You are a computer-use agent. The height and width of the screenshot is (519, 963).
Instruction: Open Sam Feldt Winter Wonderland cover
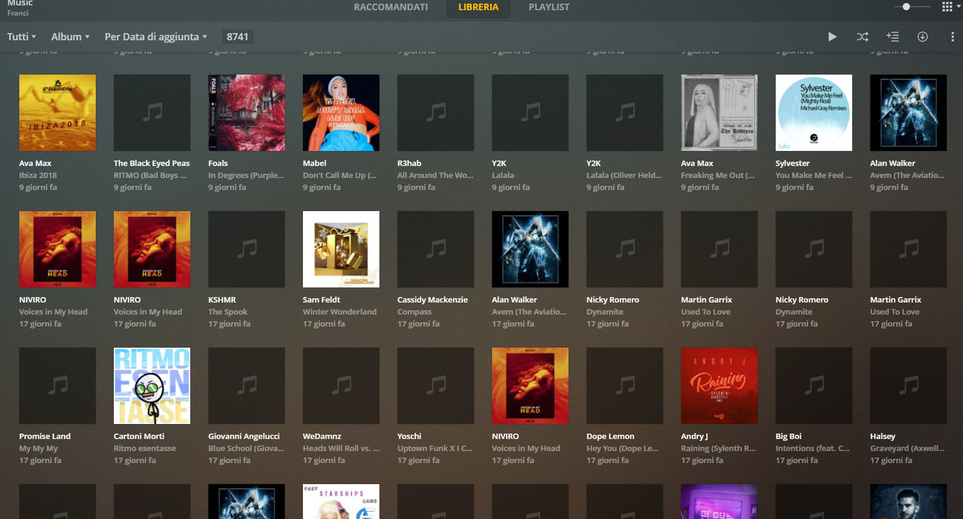click(x=341, y=249)
